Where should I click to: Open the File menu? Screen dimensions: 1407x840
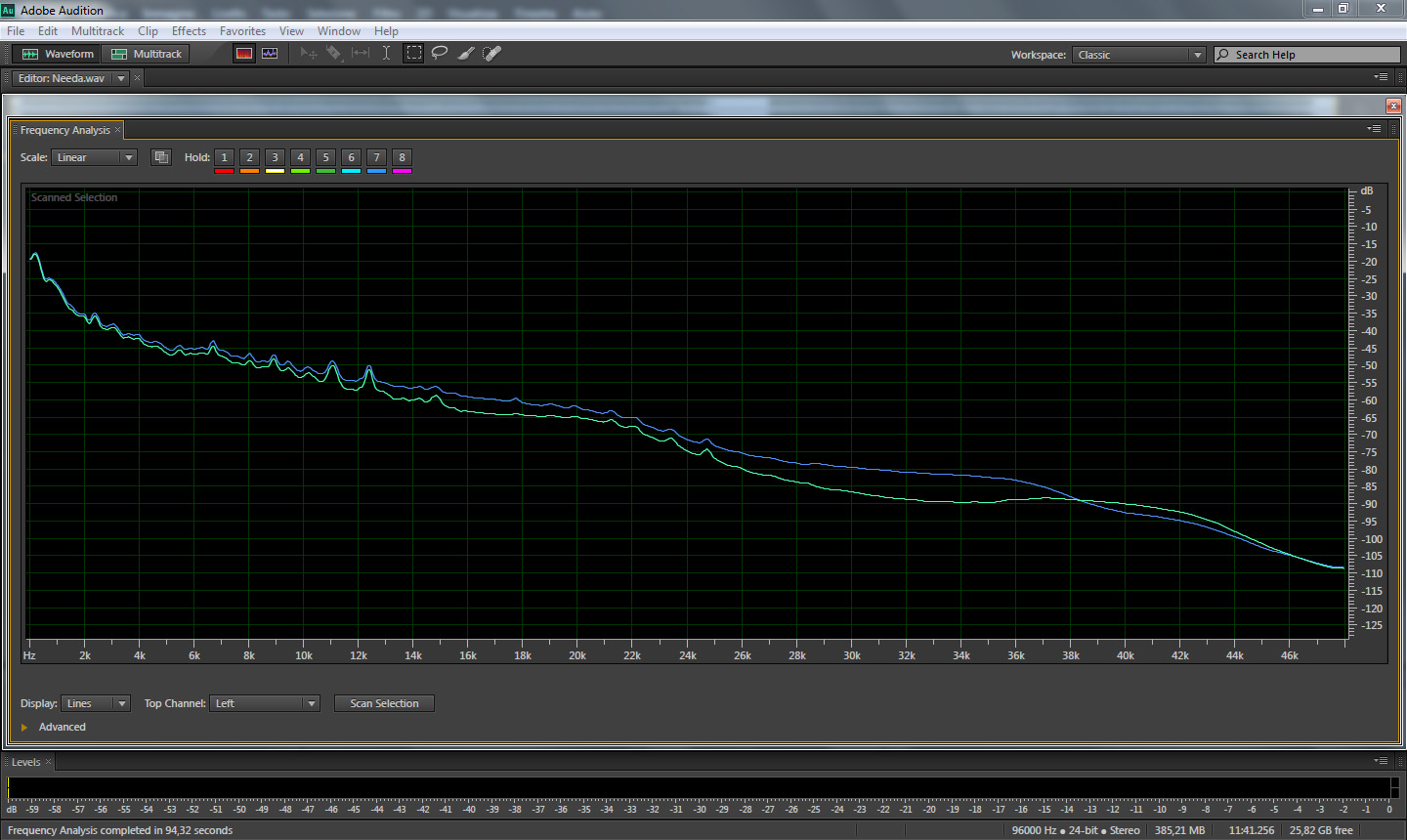16,31
